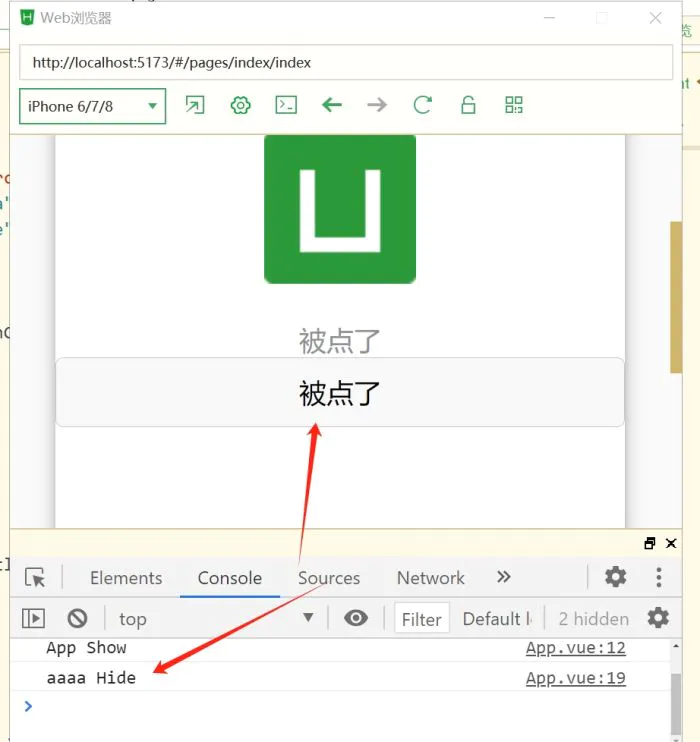Screen dimensions: 700x742
Task: Click the URL address field
Action: tap(346, 62)
